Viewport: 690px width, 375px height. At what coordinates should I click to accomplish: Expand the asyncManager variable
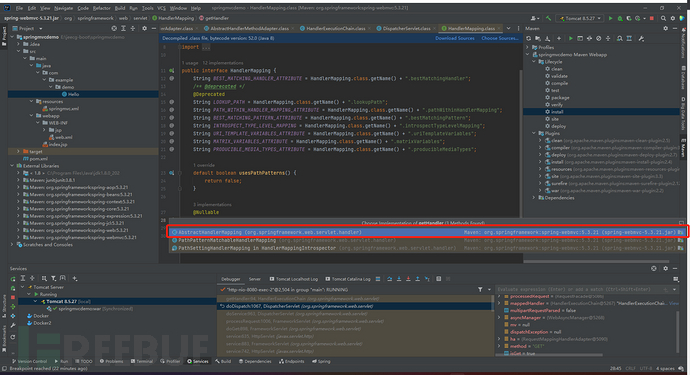point(499,317)
